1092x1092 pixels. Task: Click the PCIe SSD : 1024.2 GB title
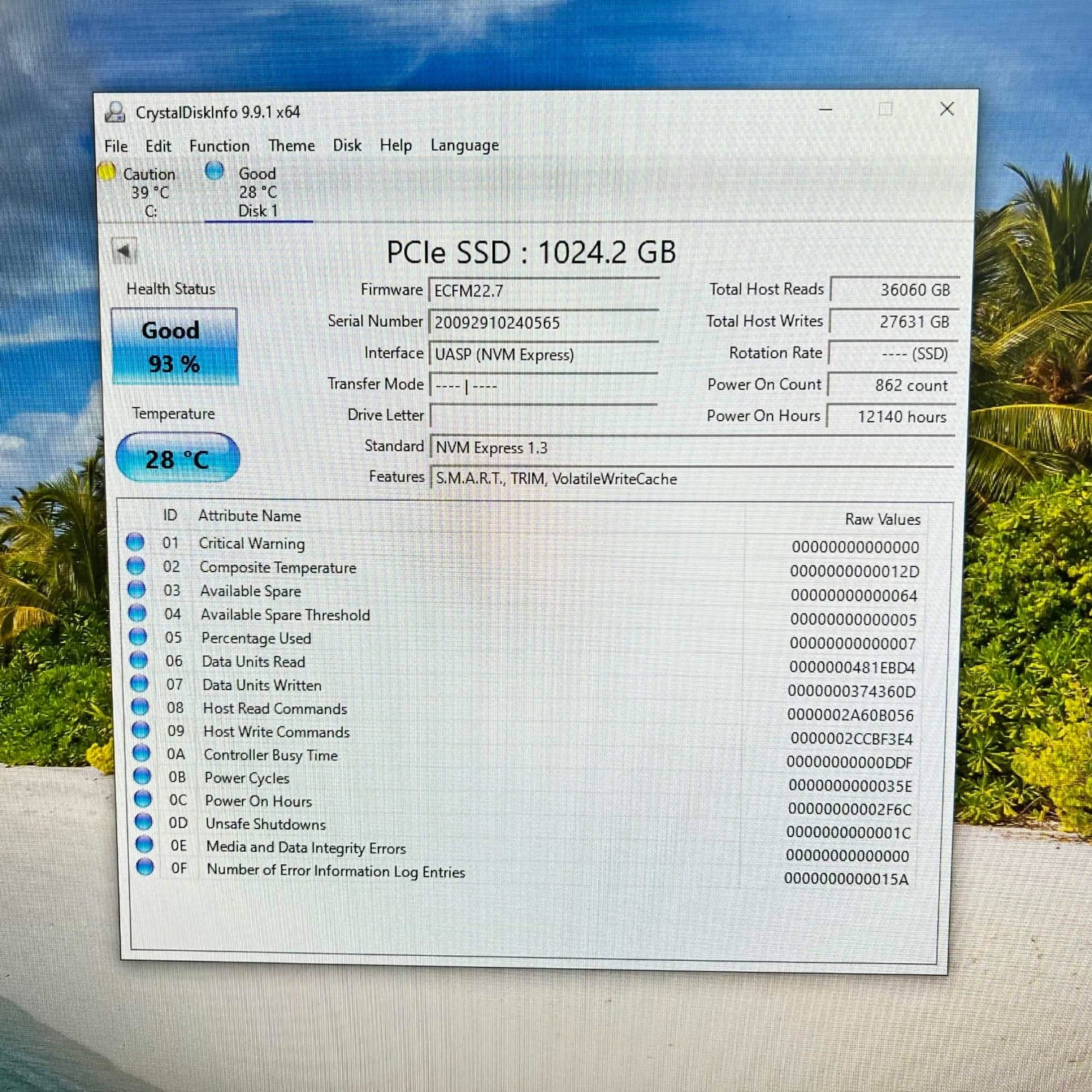coord(531,253)
